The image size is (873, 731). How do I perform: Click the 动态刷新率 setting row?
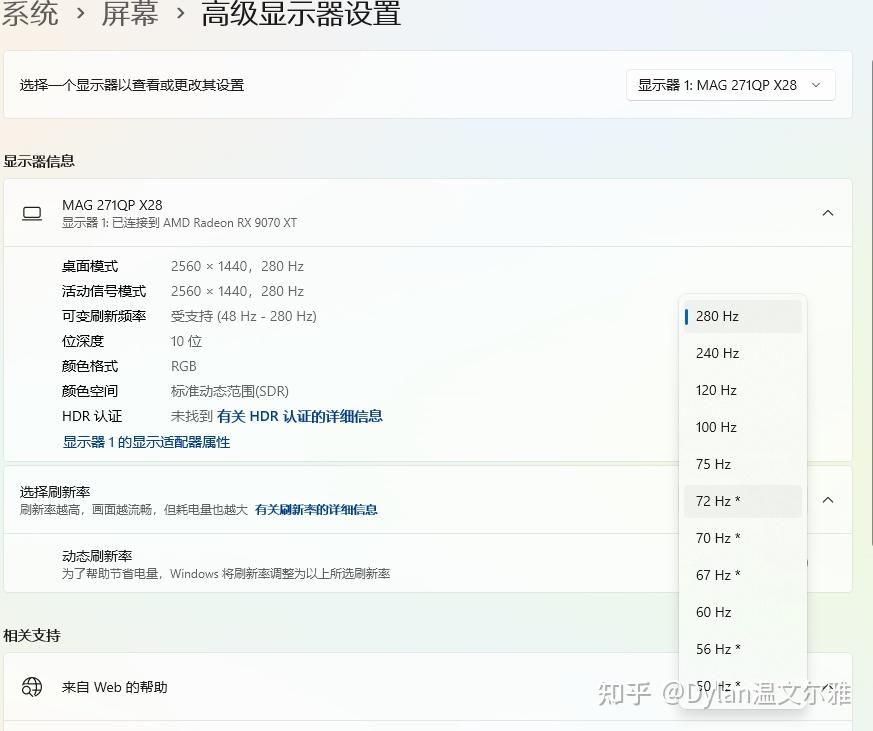(x=428, y=563)
